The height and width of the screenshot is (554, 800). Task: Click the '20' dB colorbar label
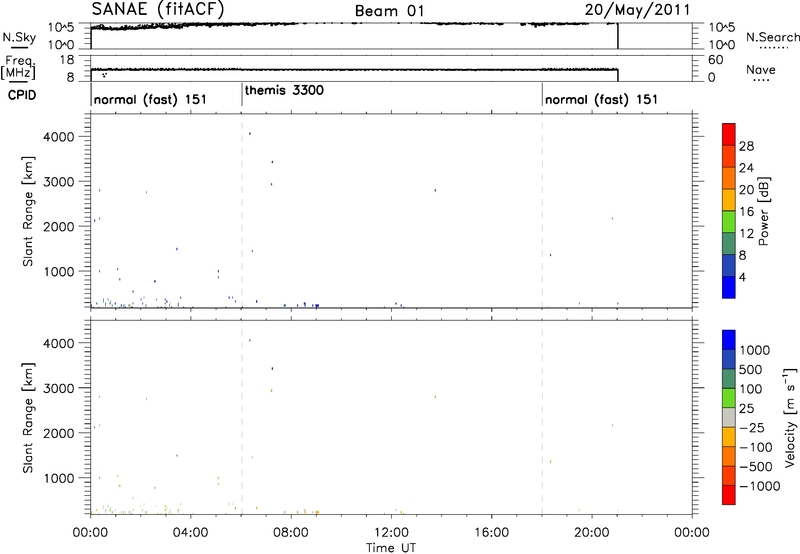[x=746, y=190]
